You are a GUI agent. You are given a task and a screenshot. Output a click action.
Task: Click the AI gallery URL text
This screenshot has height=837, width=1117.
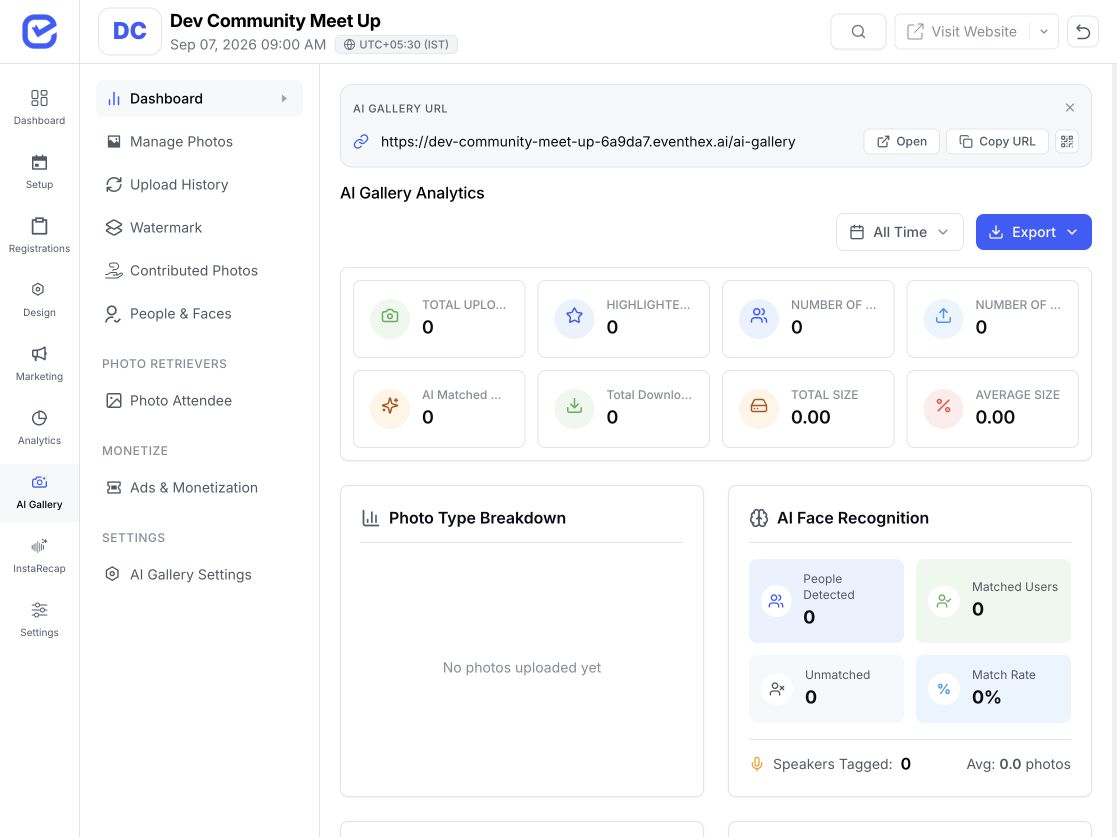click(x=588, y=142)
